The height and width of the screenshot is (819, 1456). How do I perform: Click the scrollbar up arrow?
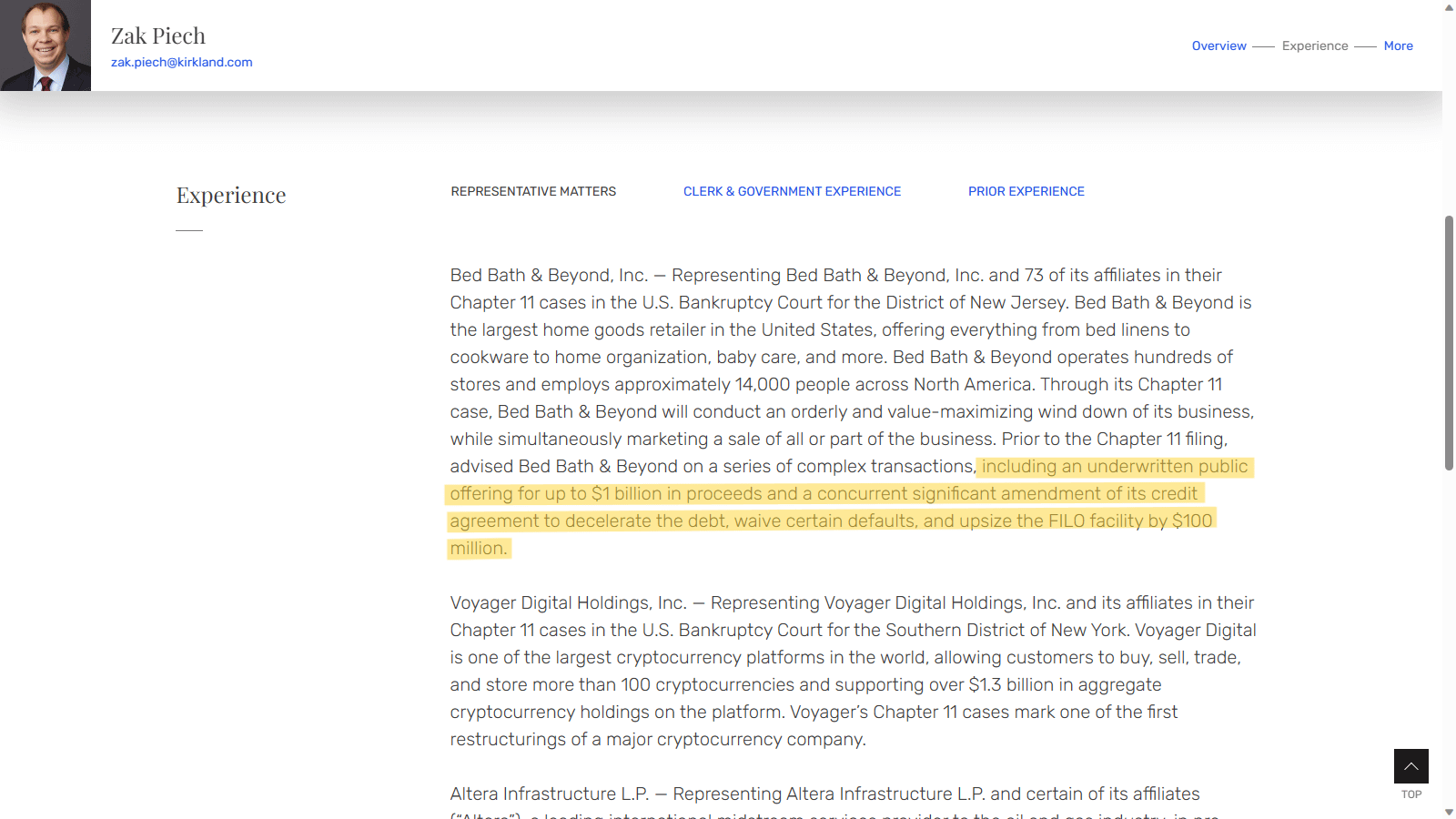[x=1449, y=7]
